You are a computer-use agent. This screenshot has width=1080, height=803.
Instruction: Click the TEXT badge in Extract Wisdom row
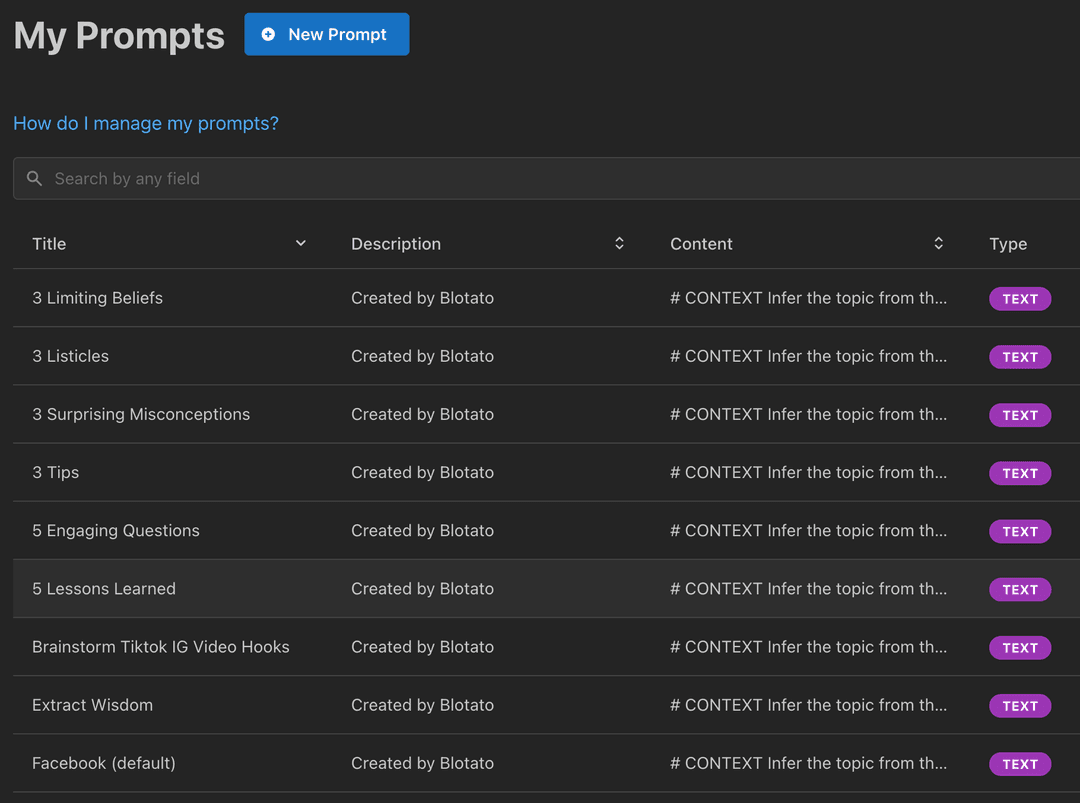(1019, 706)
